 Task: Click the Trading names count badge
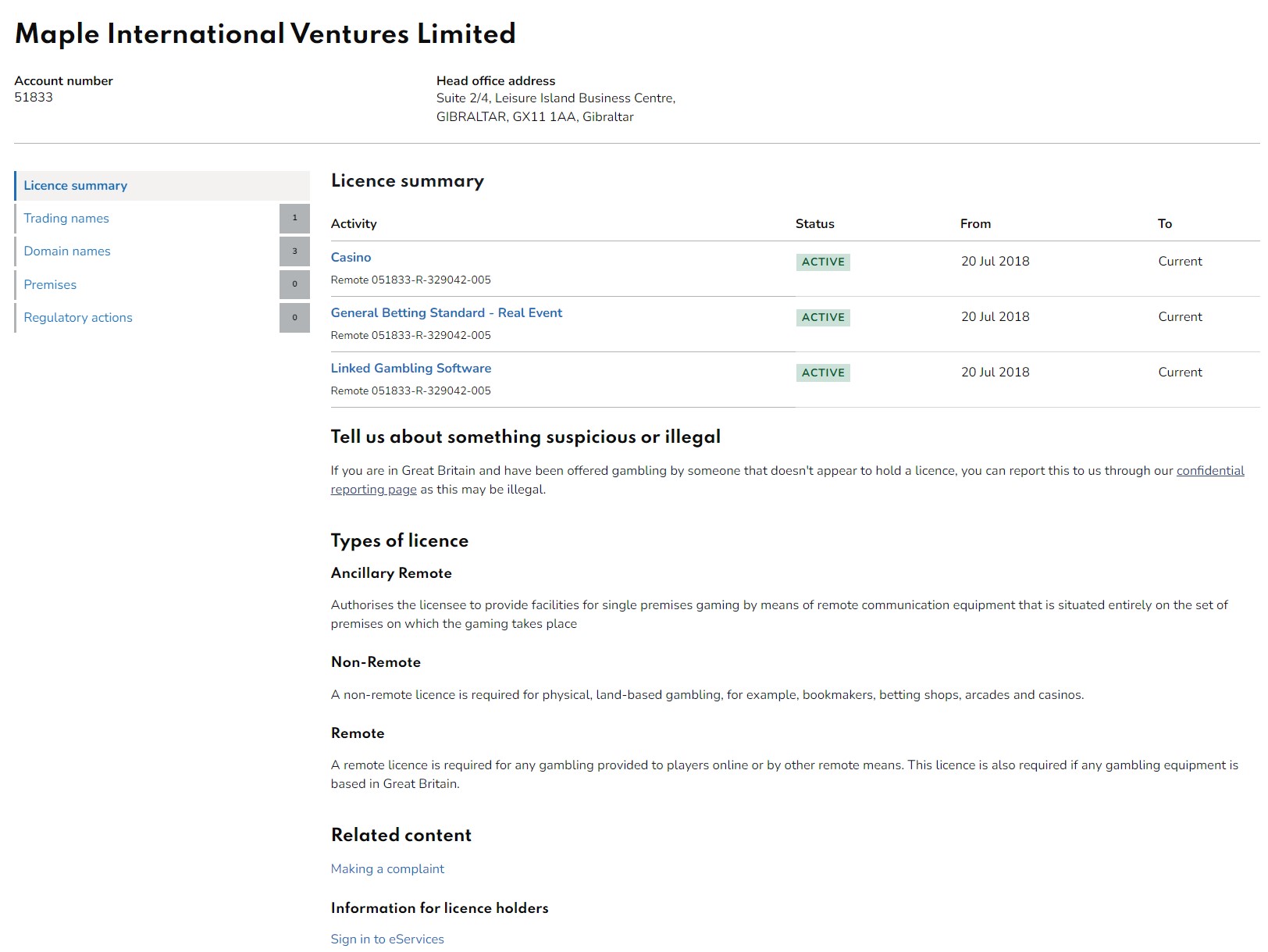tap(294, 219)
